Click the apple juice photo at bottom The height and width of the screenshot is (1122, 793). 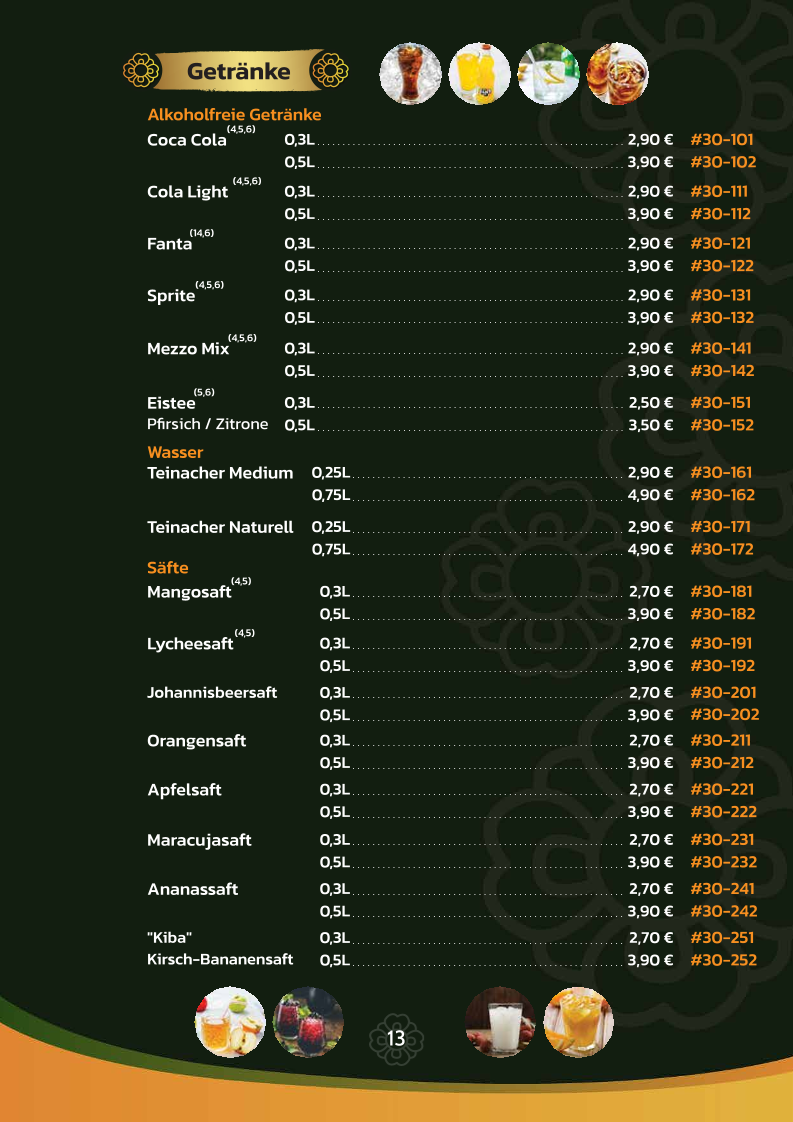[x=230, y=1022]
